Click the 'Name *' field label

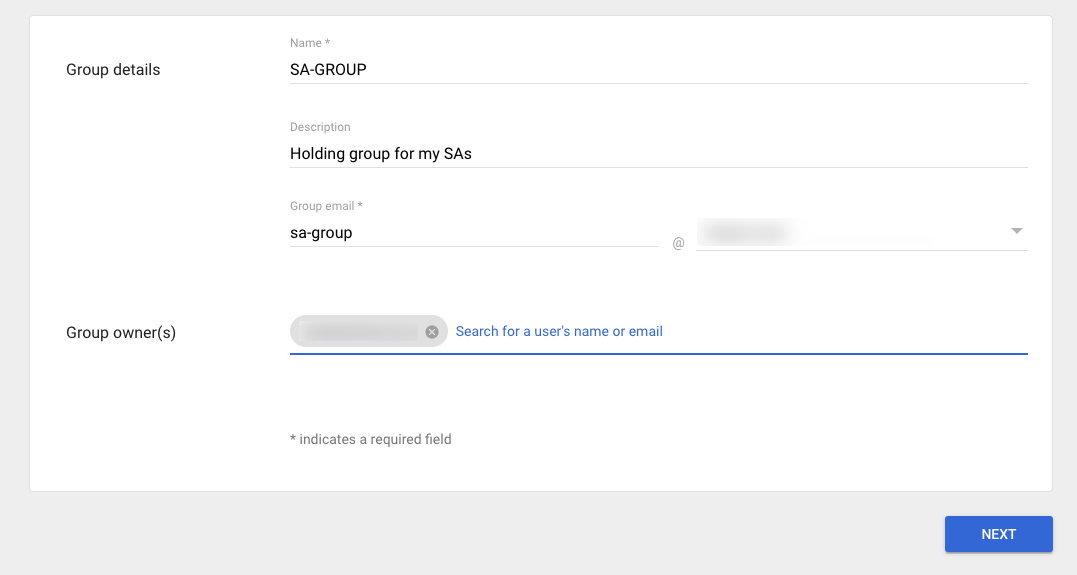click(309, 43)
